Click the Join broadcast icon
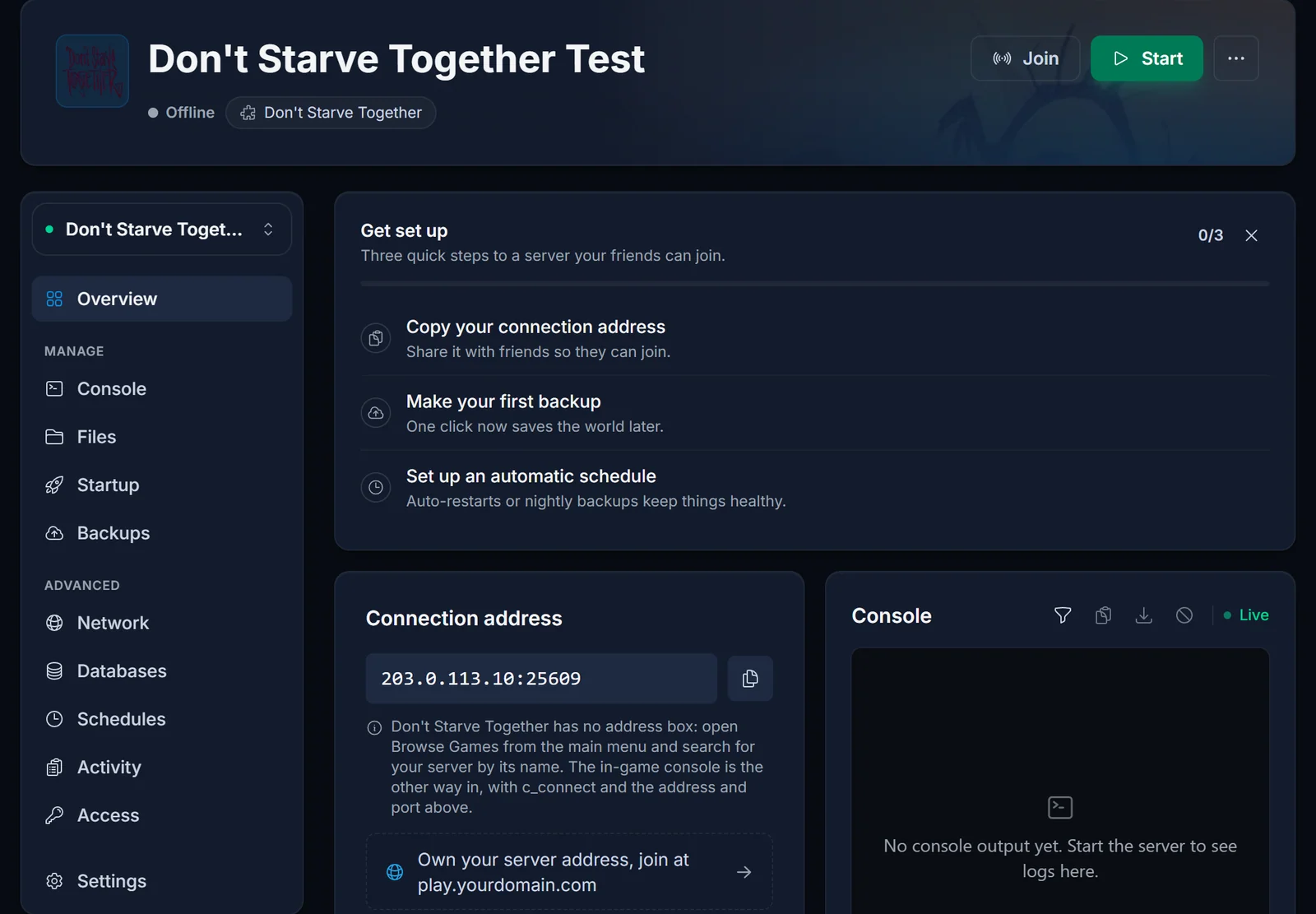 click(1002, 58)
